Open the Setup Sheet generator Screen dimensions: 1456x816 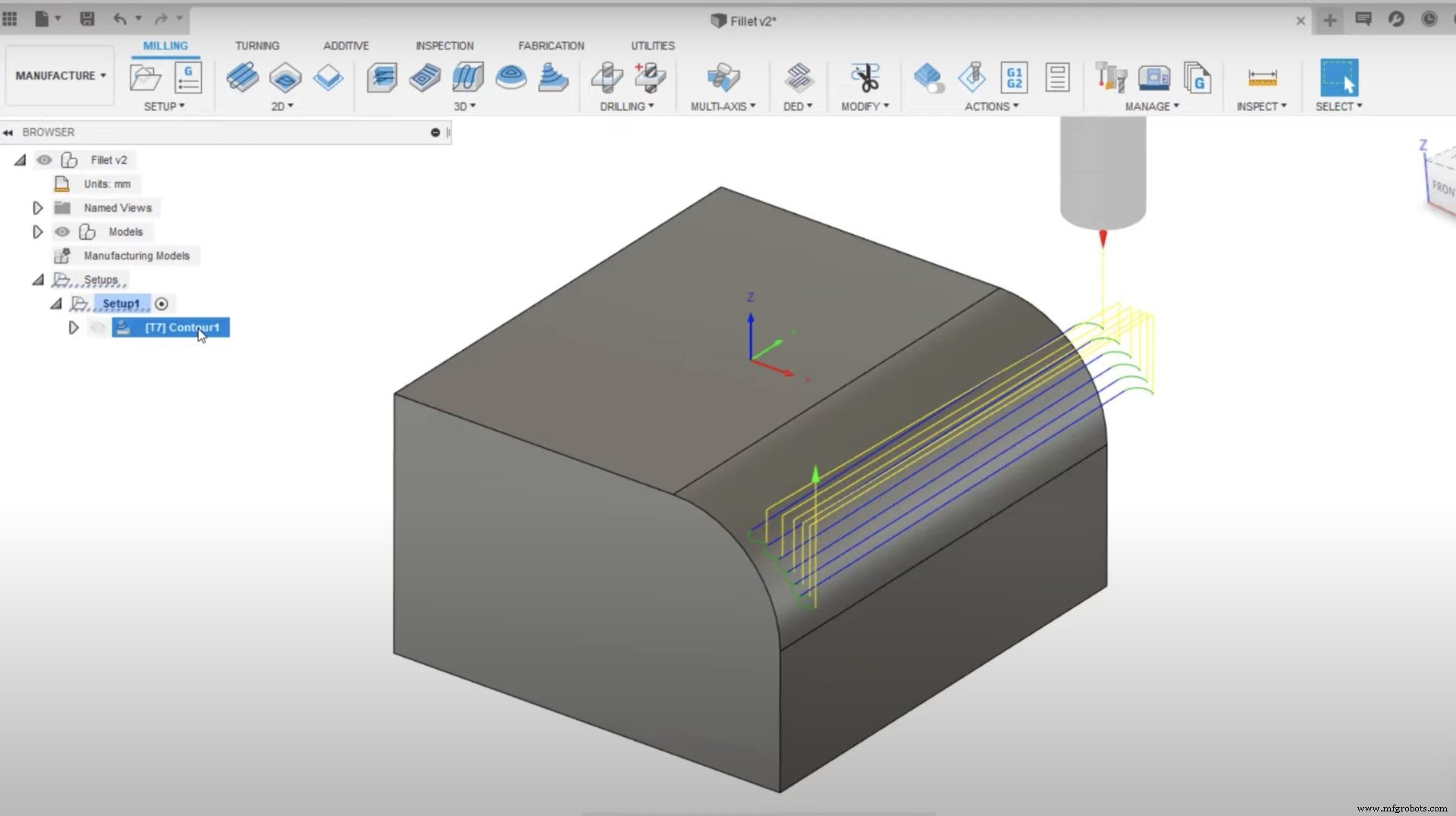(1057, 78)
